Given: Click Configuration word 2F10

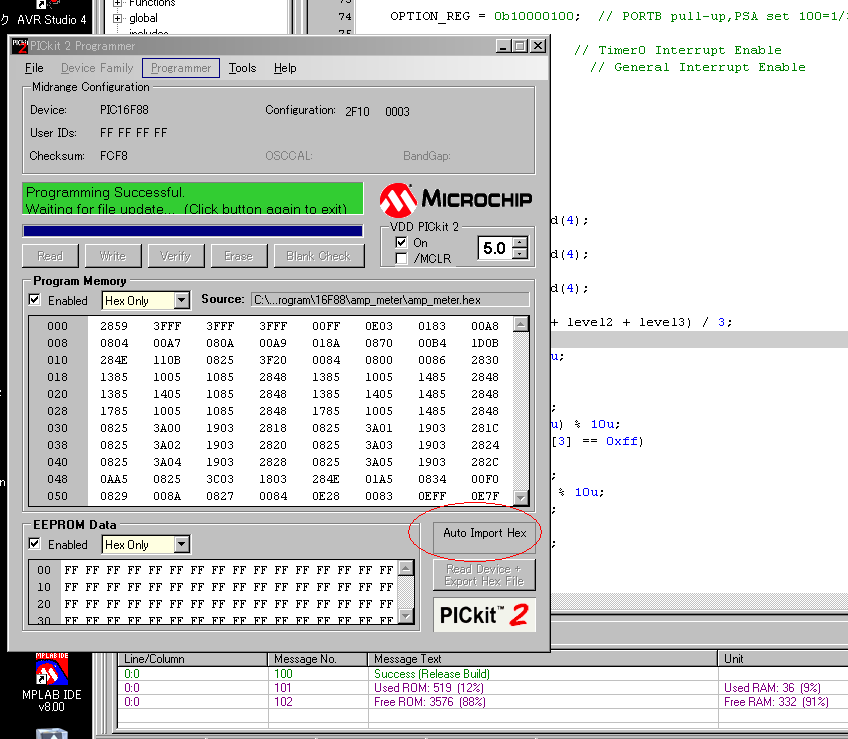Looking at the screenshot, I should [357, 111].
